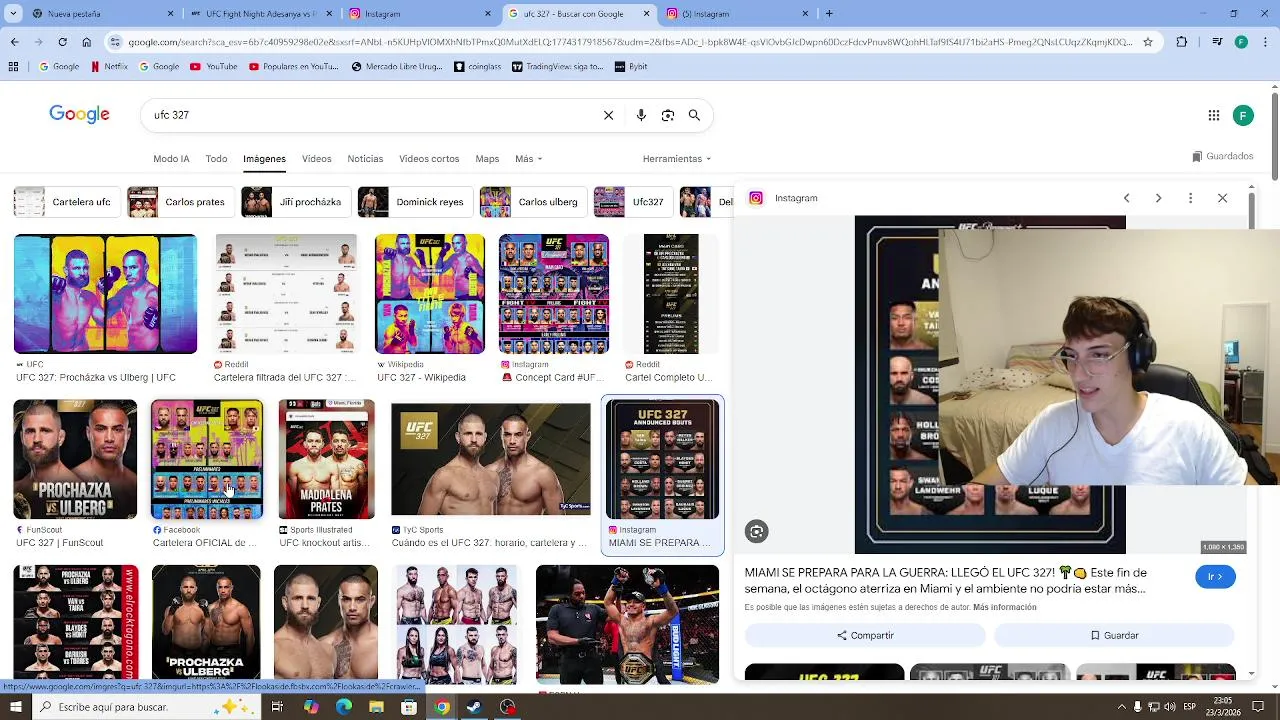Open Steam from the taskbar
Screen dimensions: 1280x720
pos(474,707)
